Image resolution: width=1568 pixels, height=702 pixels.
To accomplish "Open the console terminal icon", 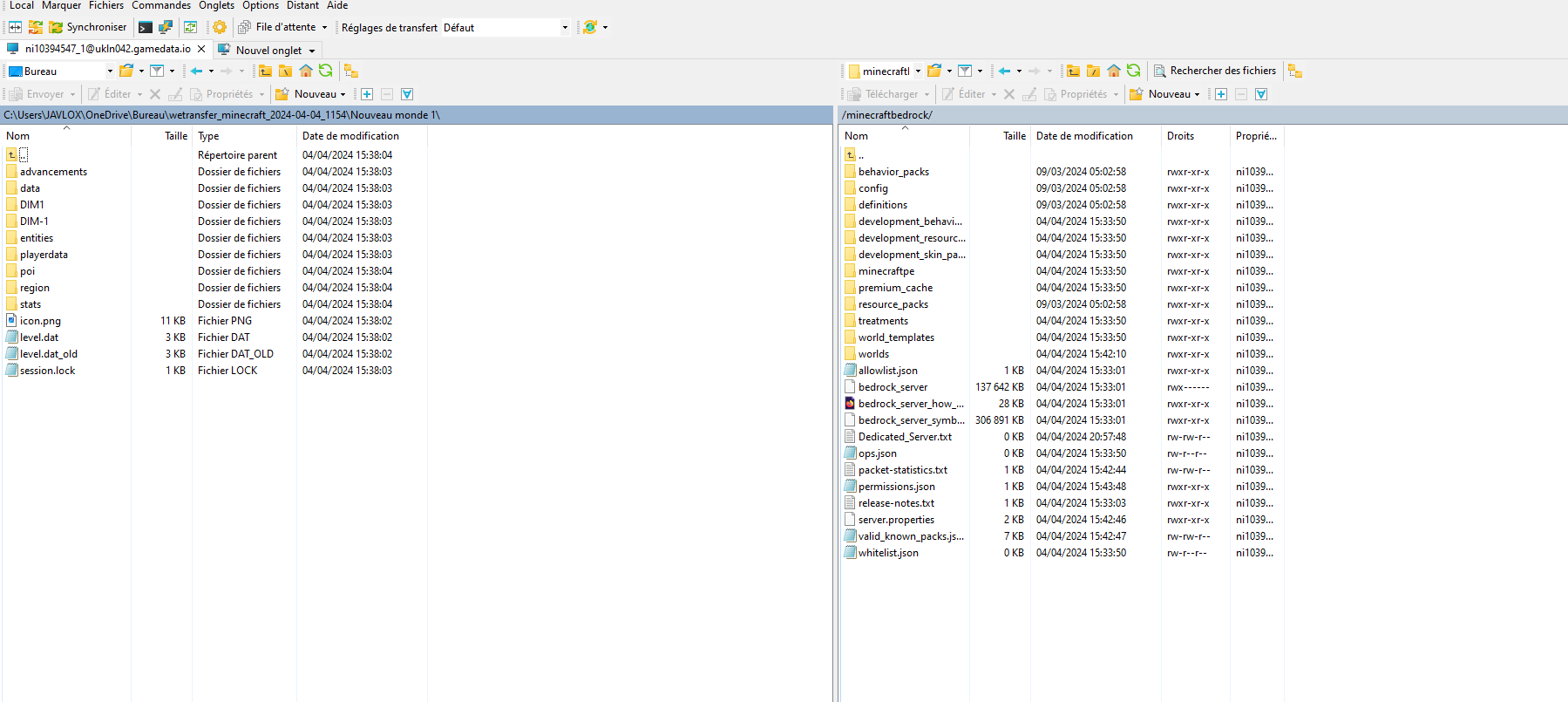I will pos(146,27).
